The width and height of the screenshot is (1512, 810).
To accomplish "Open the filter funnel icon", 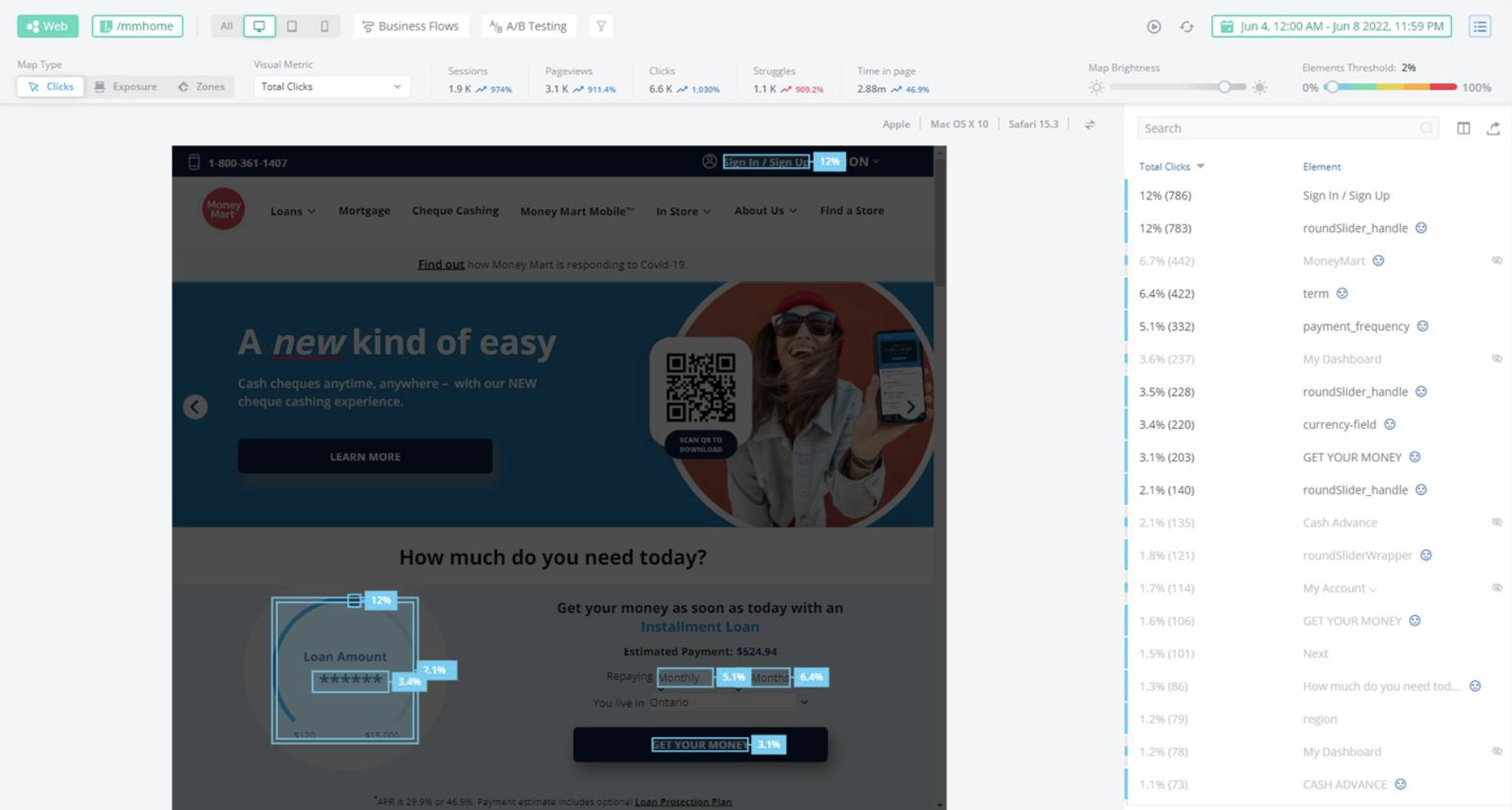I will pyautogui.click(x=600, y=26).
